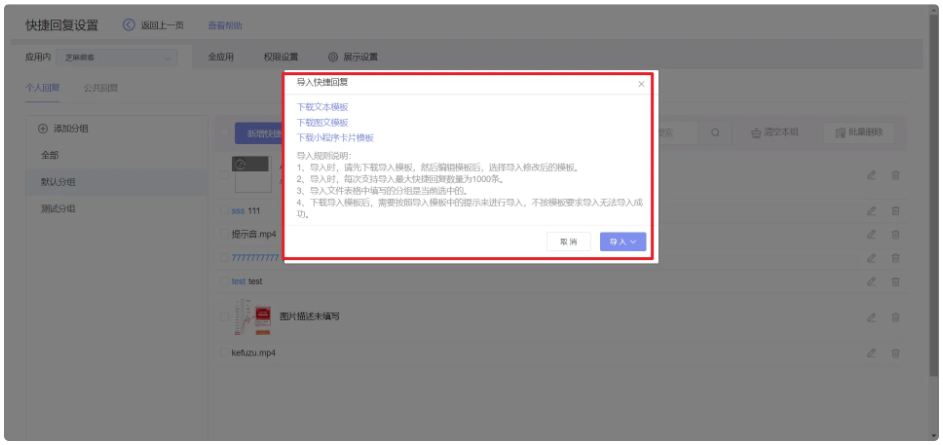Delete the kefuzu.mp4 reply
Screen dimensions: 943x445
(895, 354)
